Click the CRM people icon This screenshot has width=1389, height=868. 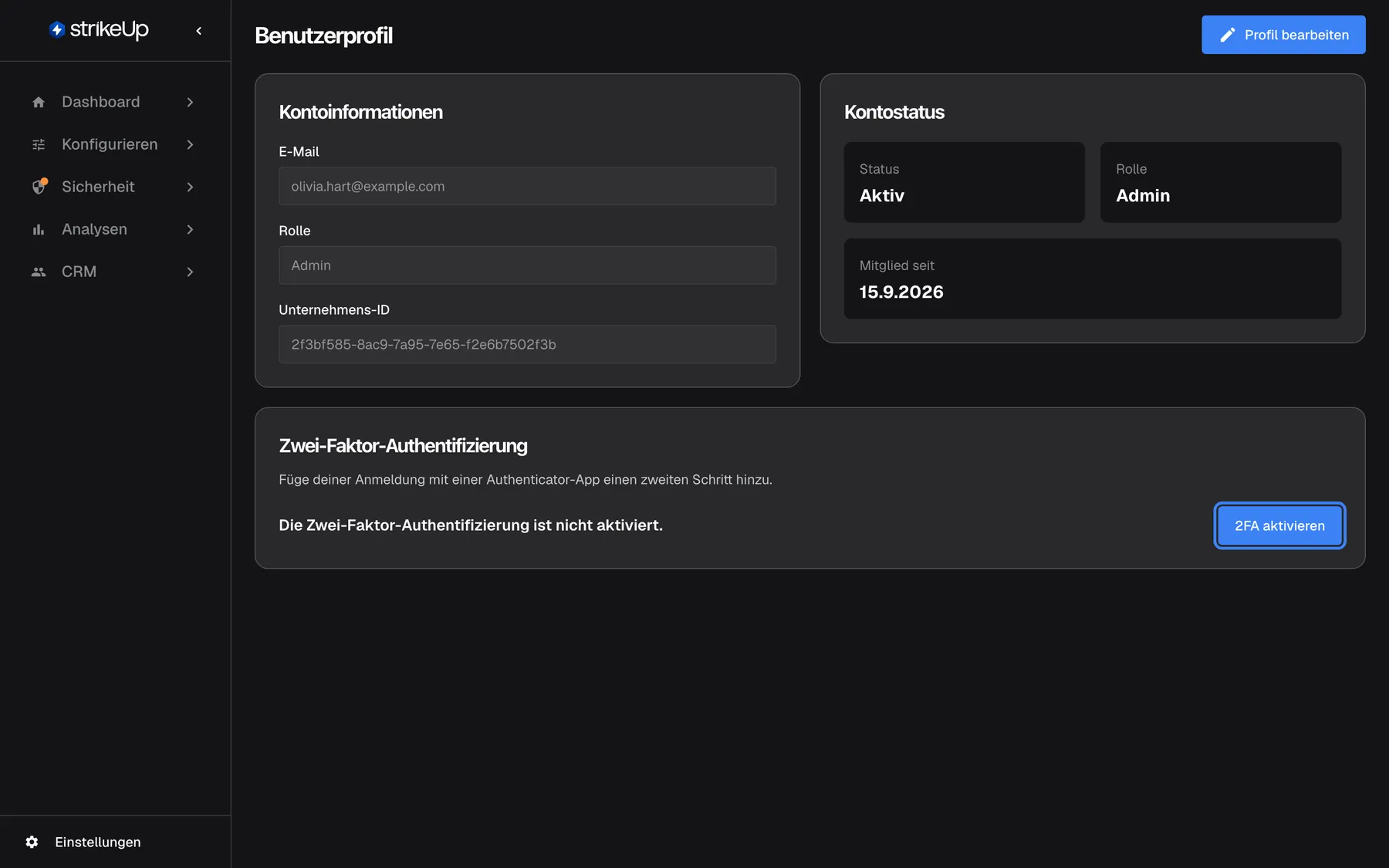click(x=39, y=272)
